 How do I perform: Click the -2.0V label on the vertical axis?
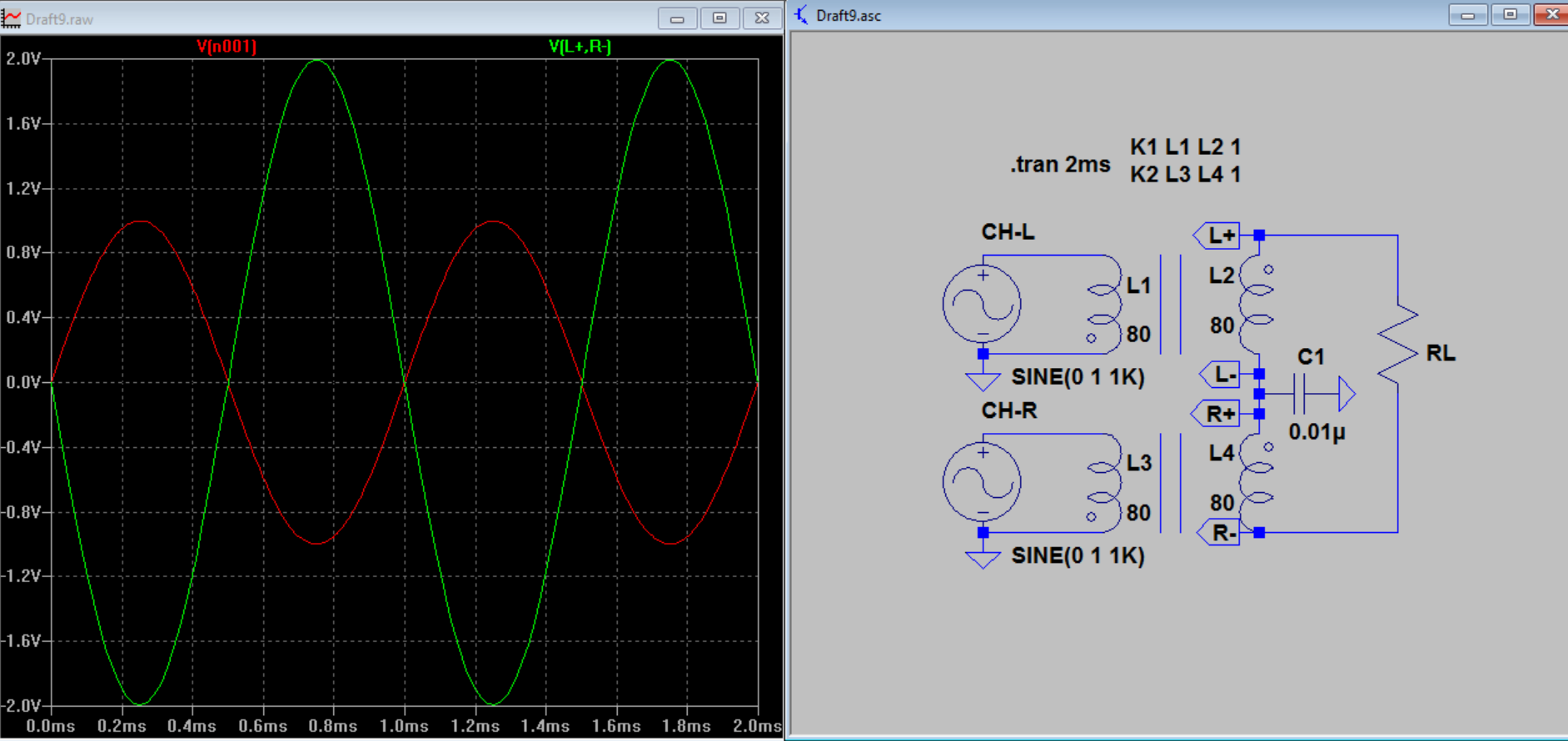(x=21, y=706)
